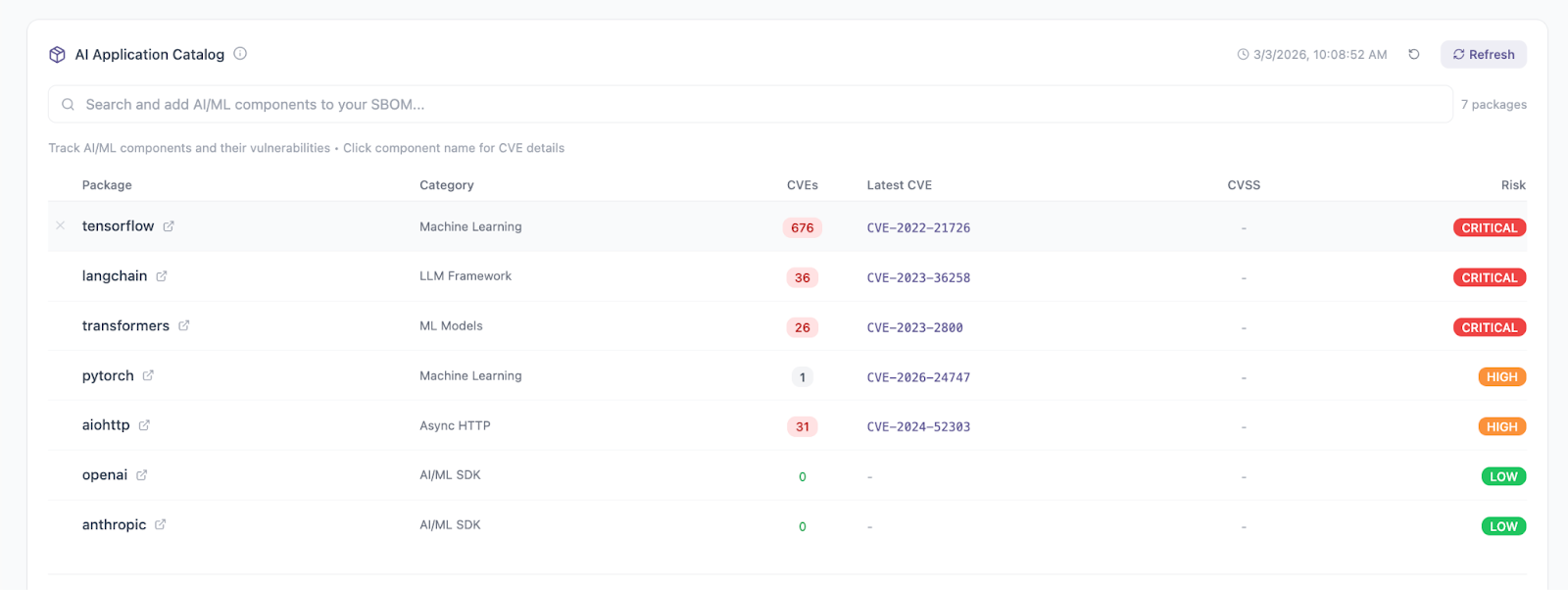
Task: Click the AI/ML SDK category for anthropic
Action: pyautogui.click(x=450, y=525)
